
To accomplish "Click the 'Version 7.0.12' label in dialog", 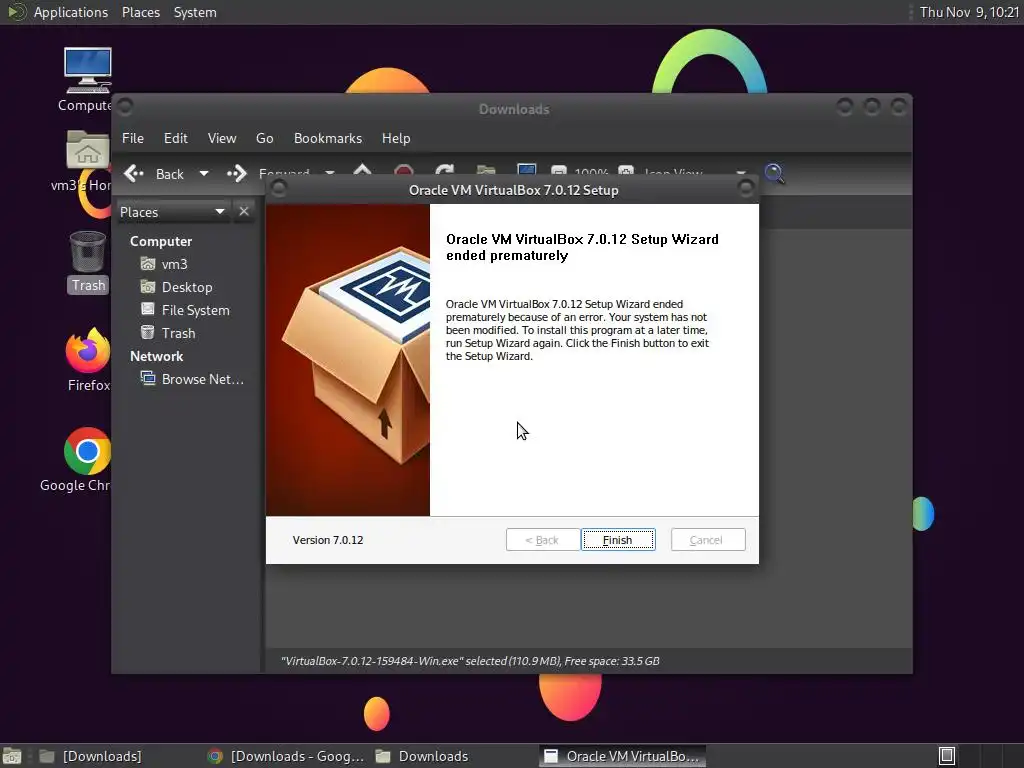I will [x=328, y=540].
